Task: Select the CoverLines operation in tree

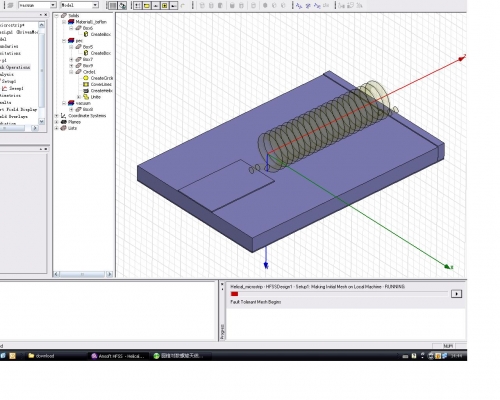Action: pos(101,84)
